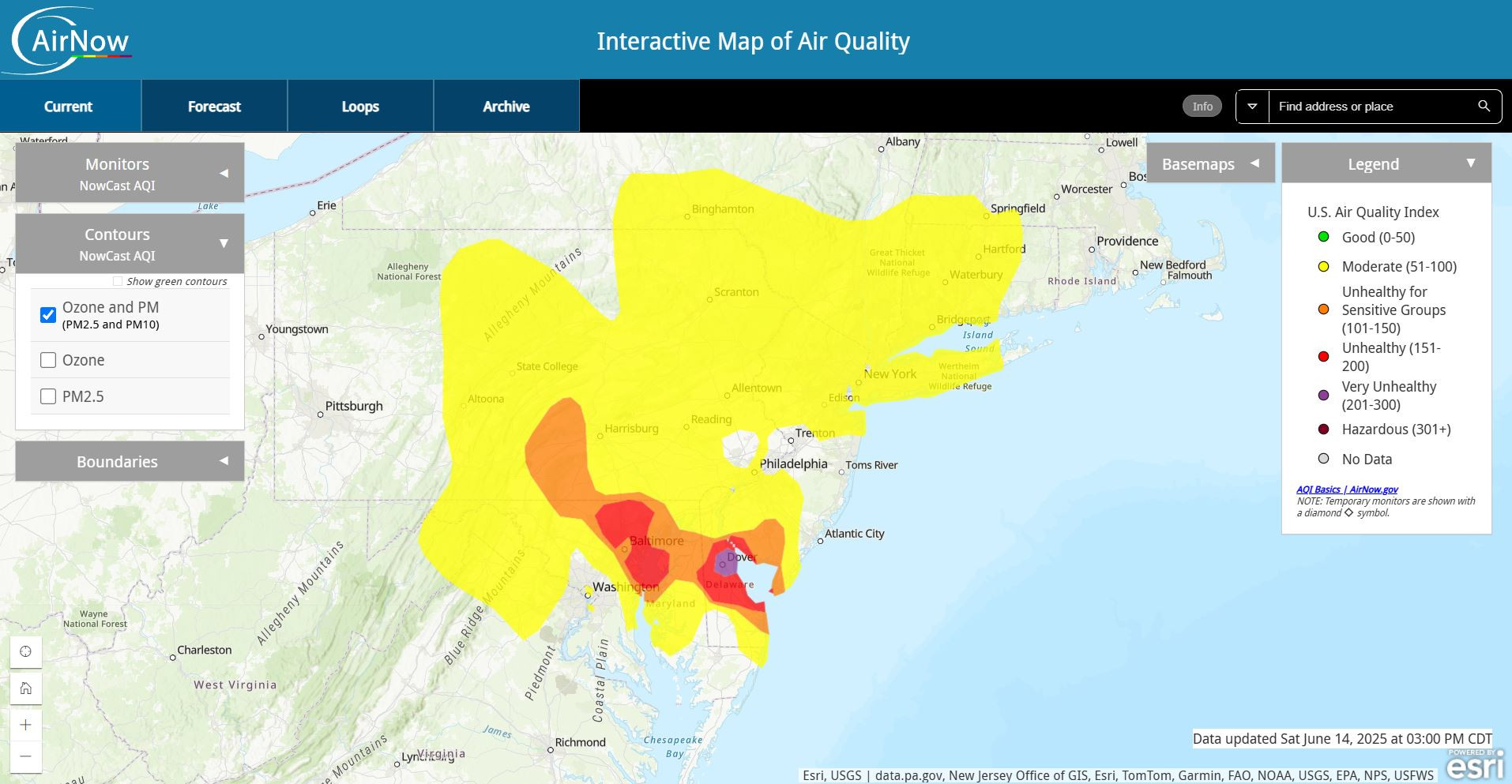Open the Current tab
The height and width of the screenshot is (784, 1512).
click(69, 106)
